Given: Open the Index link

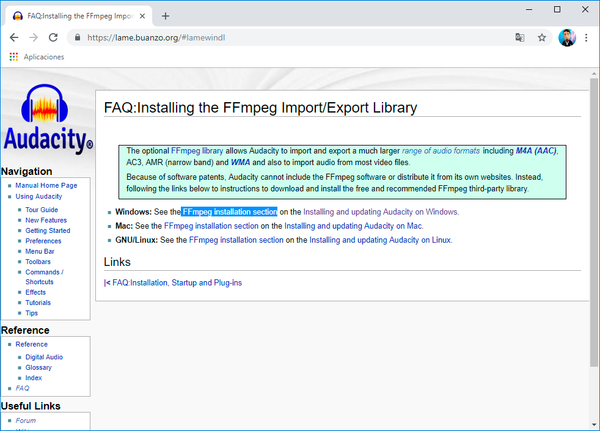Looking at the screenshot, I should 34,377.
